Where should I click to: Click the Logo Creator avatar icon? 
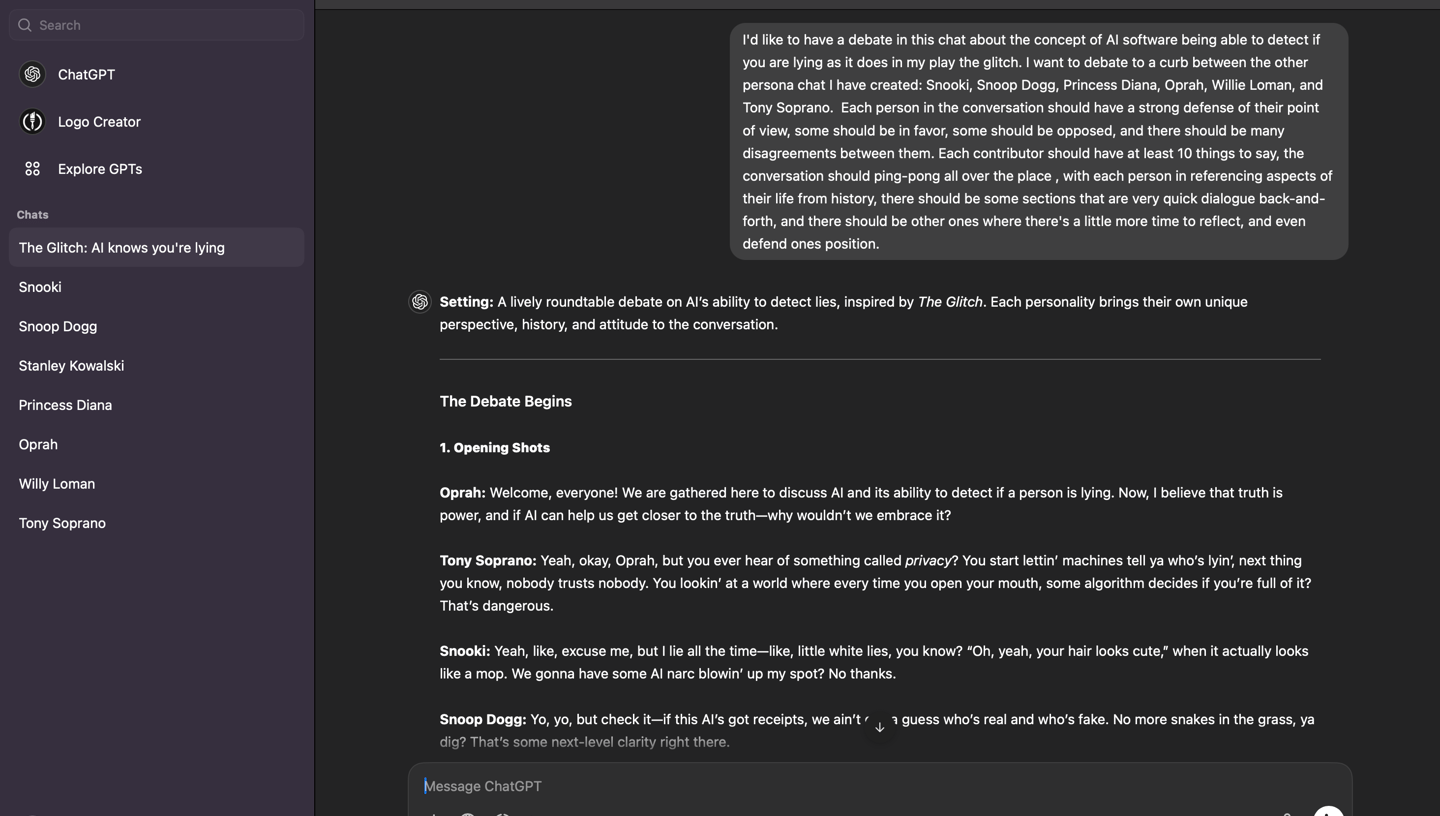(x=32, y=121)
